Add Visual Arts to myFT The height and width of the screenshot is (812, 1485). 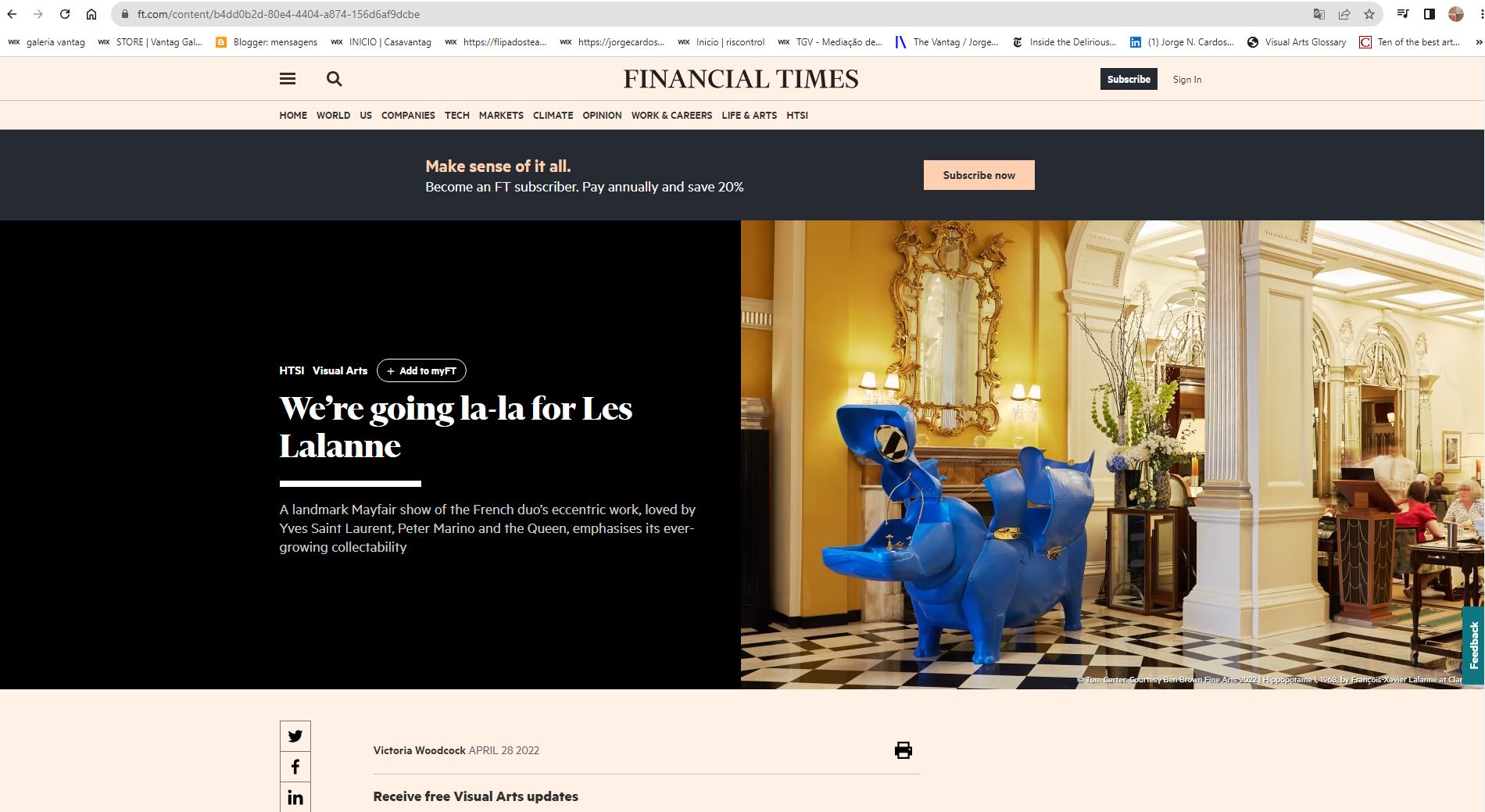pos(421,370)
